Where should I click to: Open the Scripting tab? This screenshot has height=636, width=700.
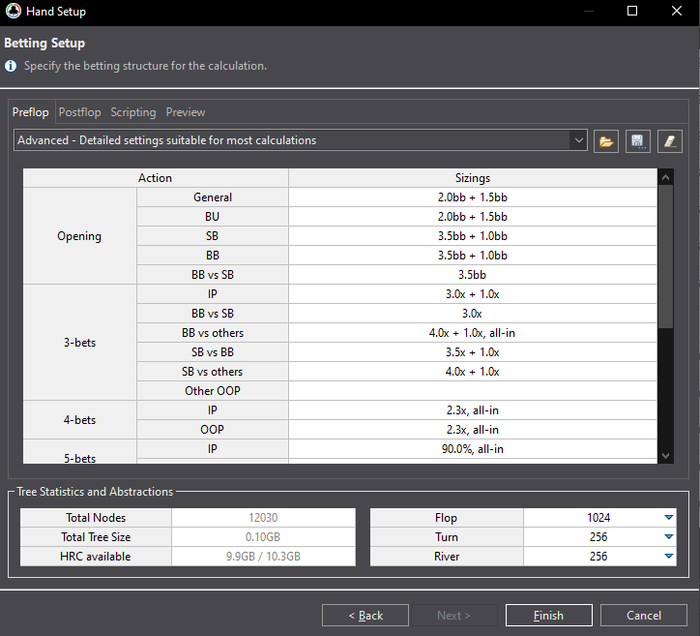pos(133,113)
